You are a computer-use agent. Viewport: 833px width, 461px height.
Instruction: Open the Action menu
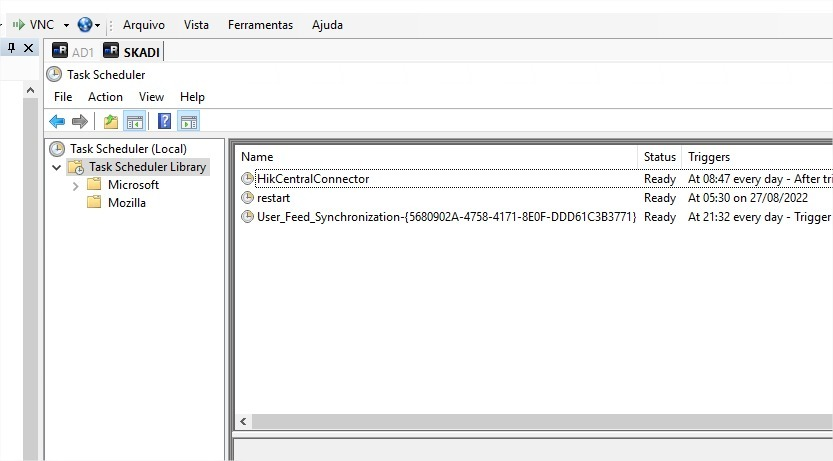coord(105,97)
